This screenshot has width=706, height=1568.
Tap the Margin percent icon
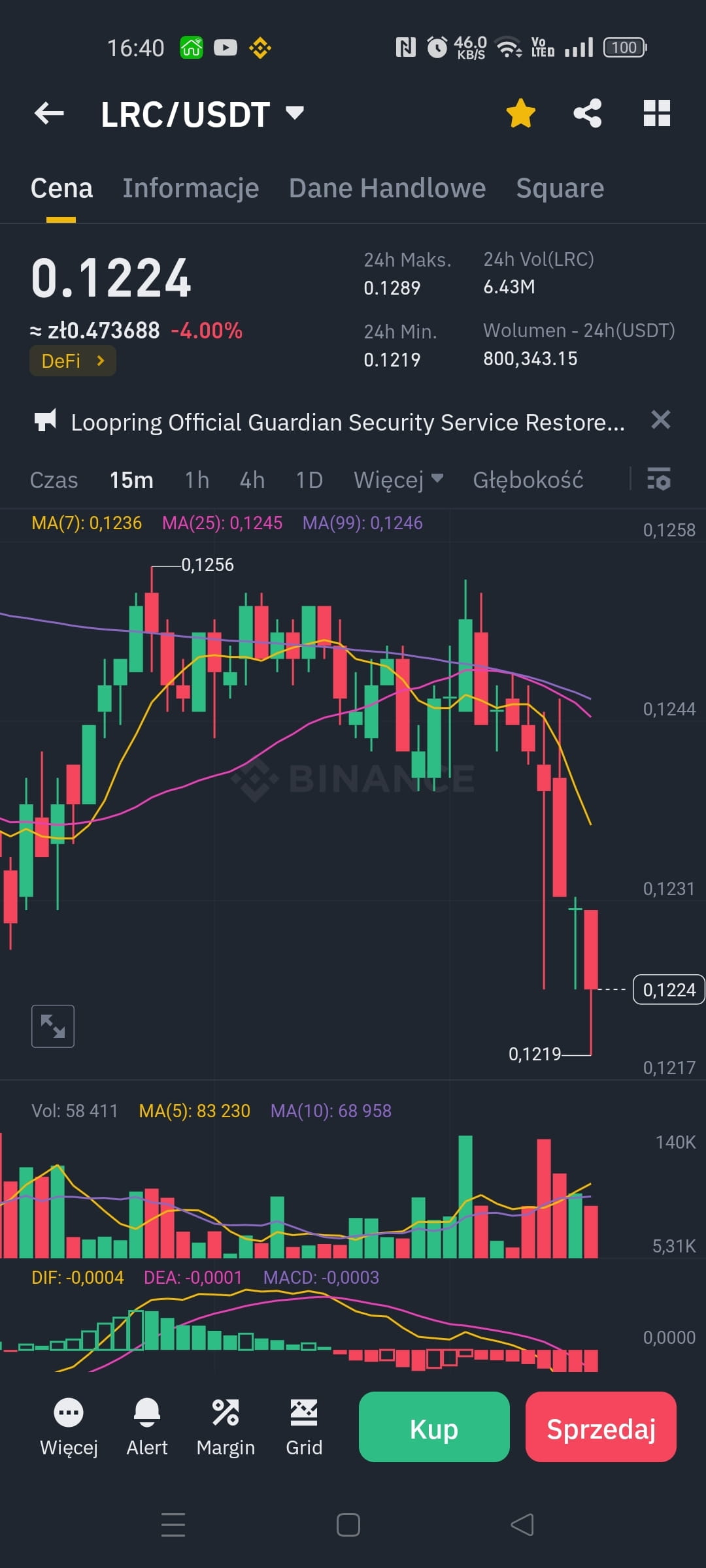pos(226,1411)
